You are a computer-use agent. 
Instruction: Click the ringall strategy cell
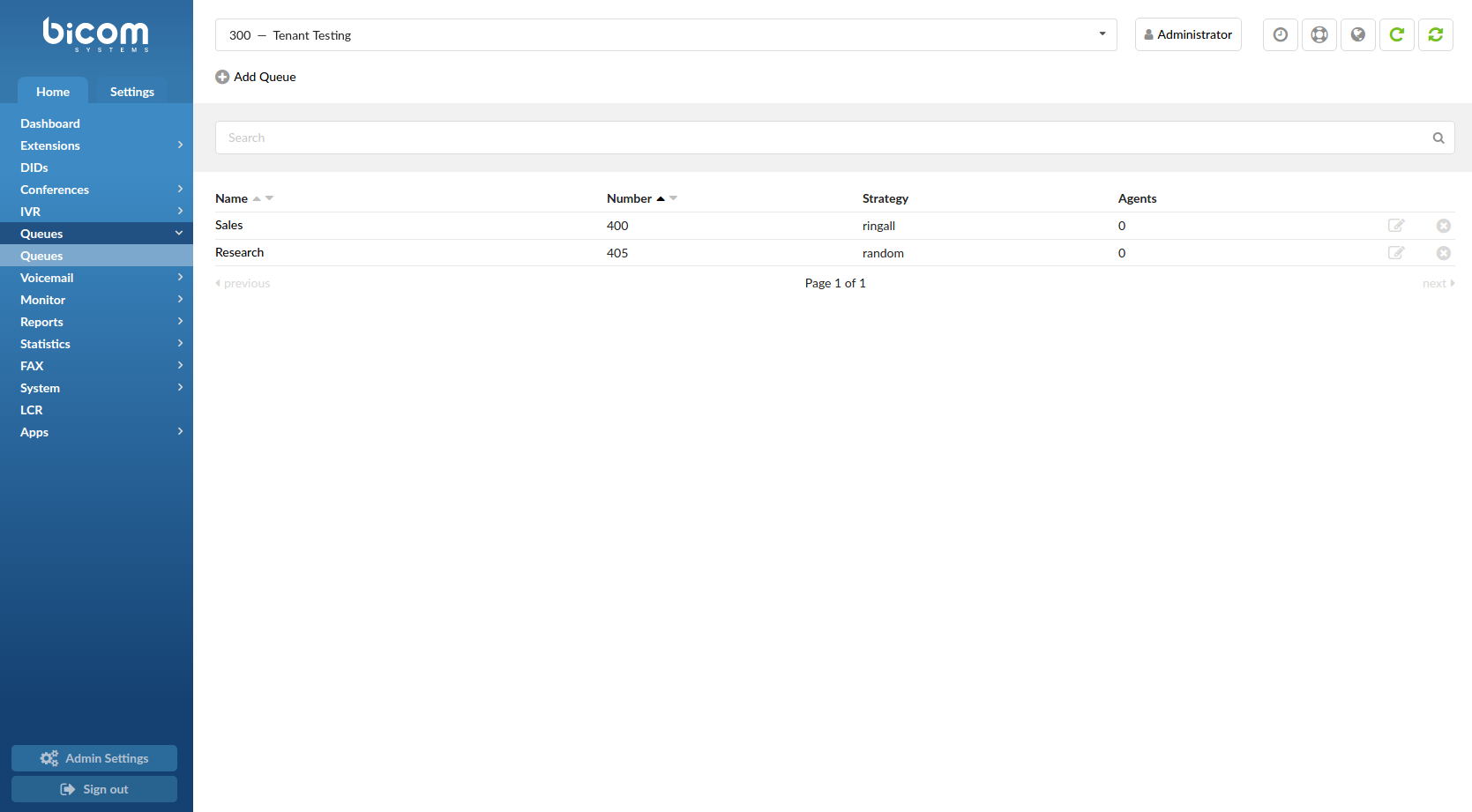click(x=878, y=226)
